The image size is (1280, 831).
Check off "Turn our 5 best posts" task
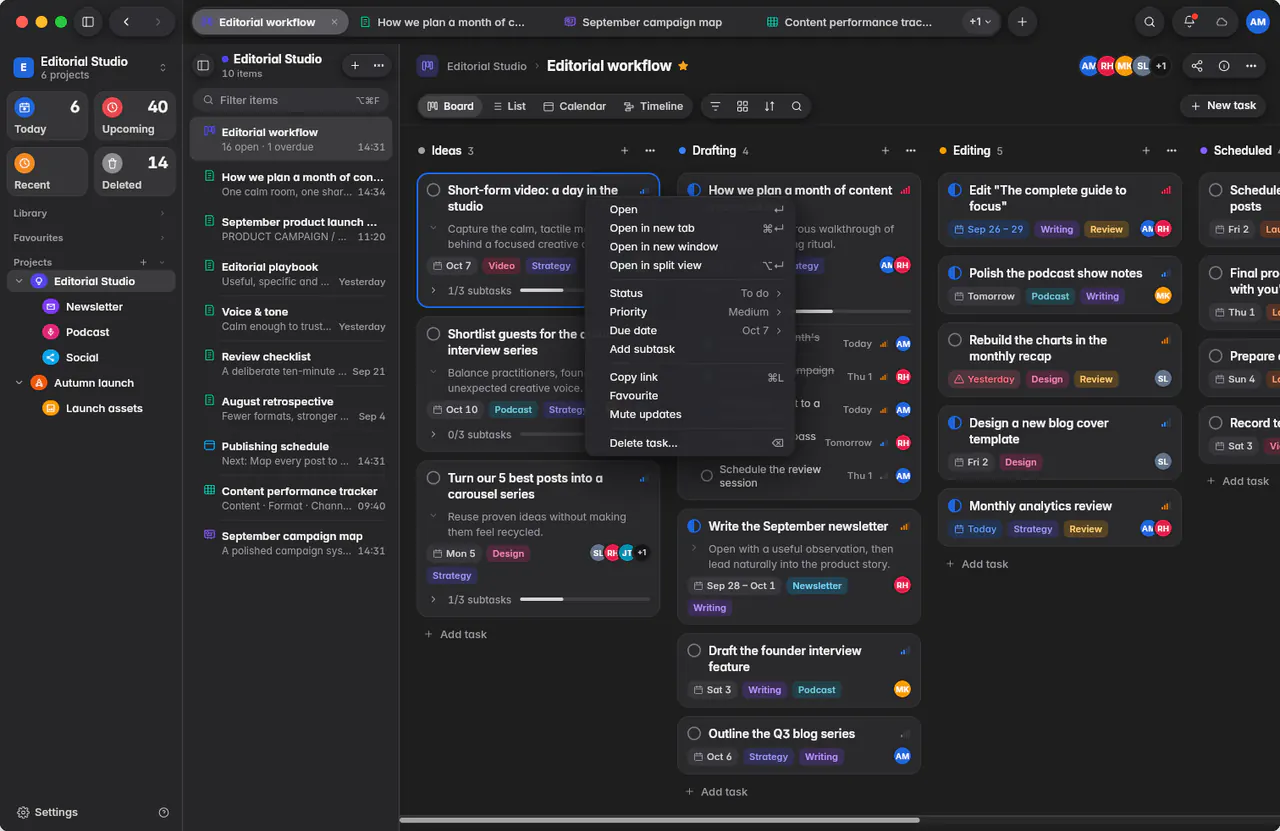[434, 478]
